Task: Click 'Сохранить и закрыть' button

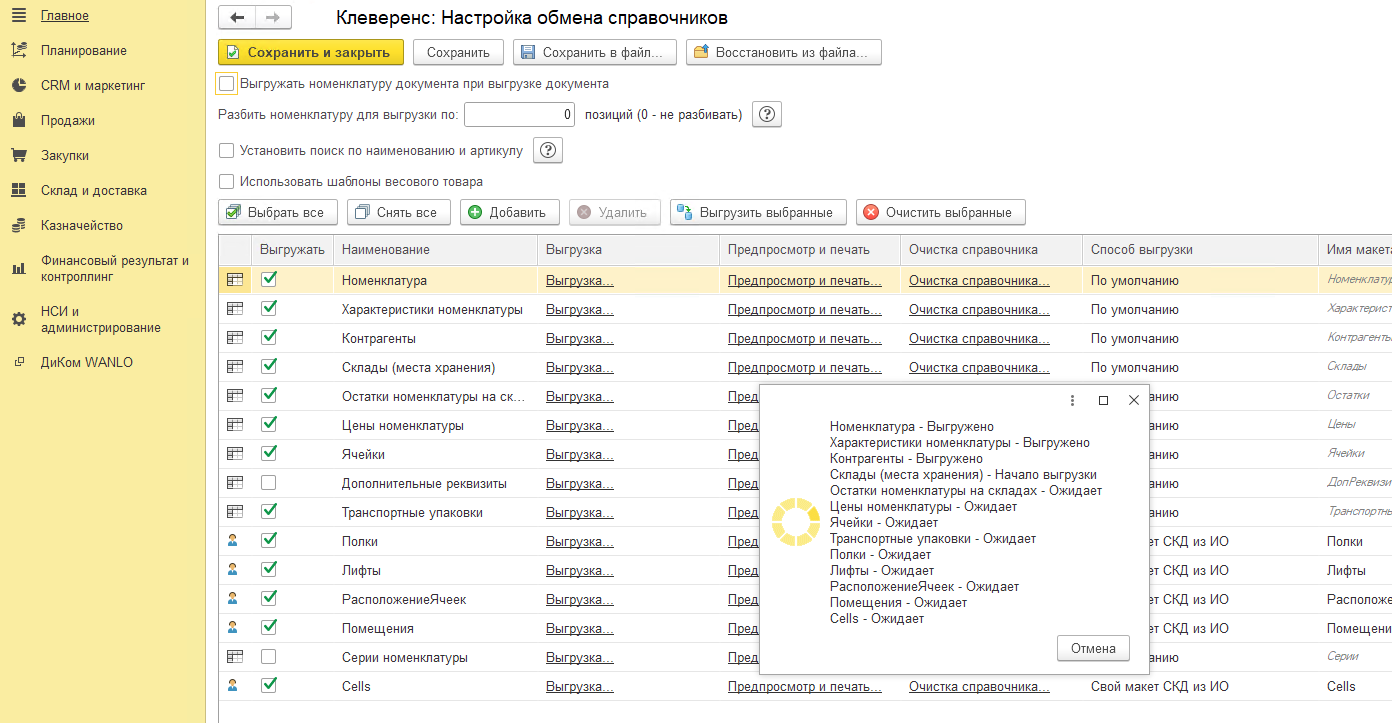Action: coord(310,52)
